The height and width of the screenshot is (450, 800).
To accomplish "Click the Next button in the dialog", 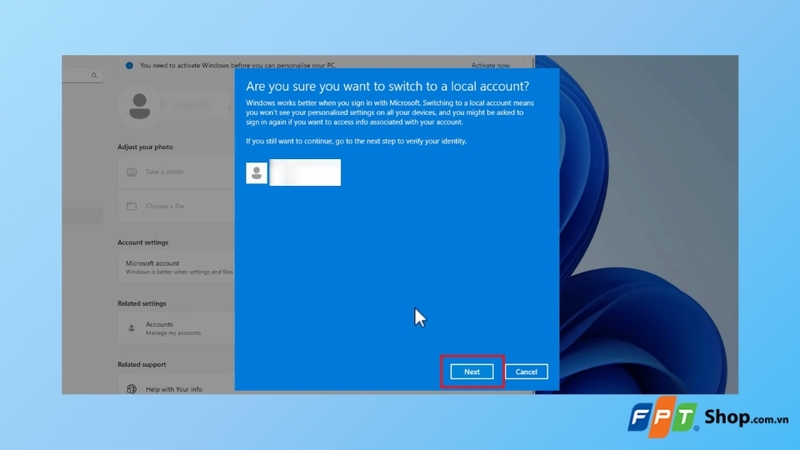I will [471, 371].
